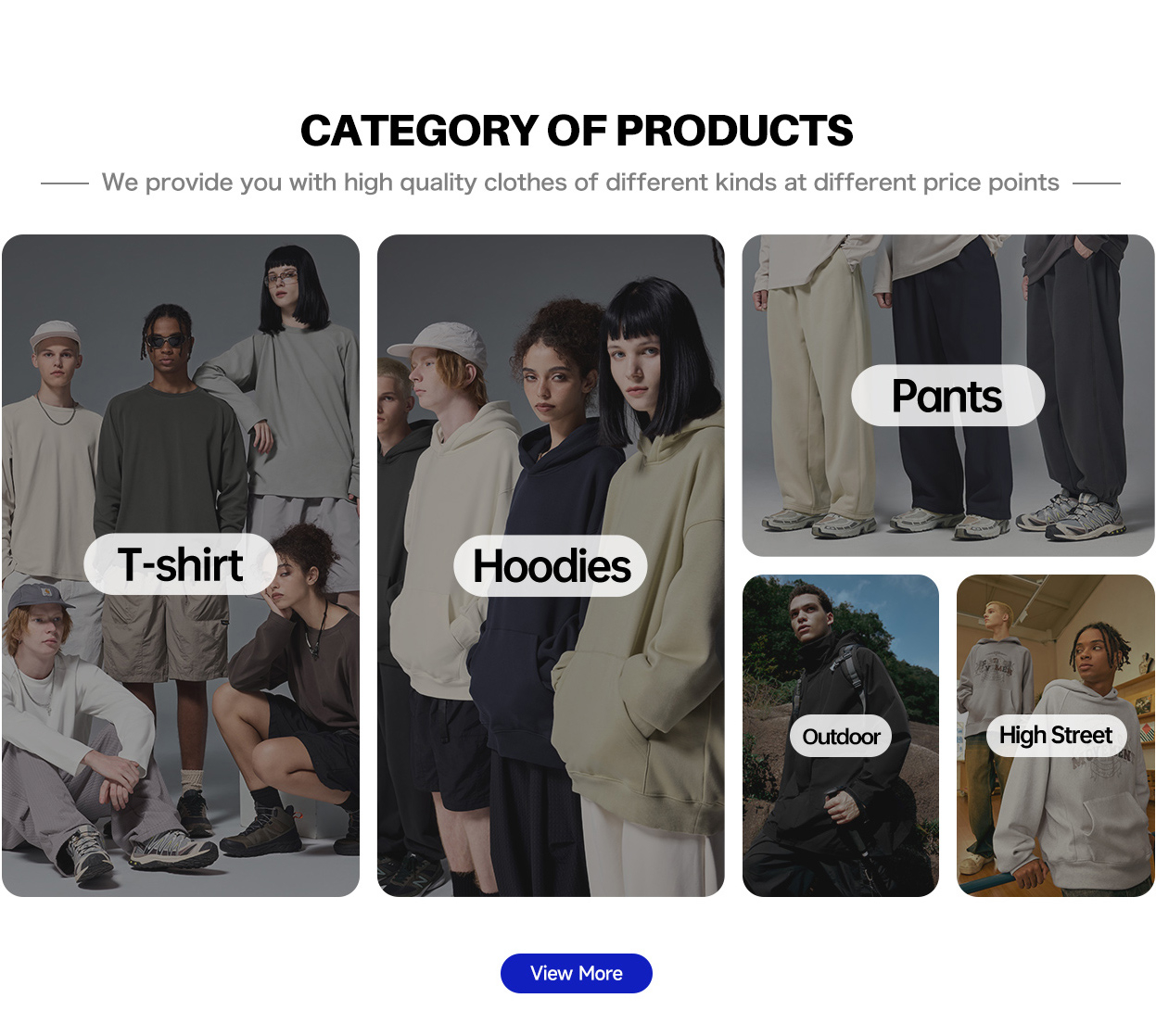The image size is (1156, 1036).
Task: Click the Category of Products heading
Action: [577, 131]
